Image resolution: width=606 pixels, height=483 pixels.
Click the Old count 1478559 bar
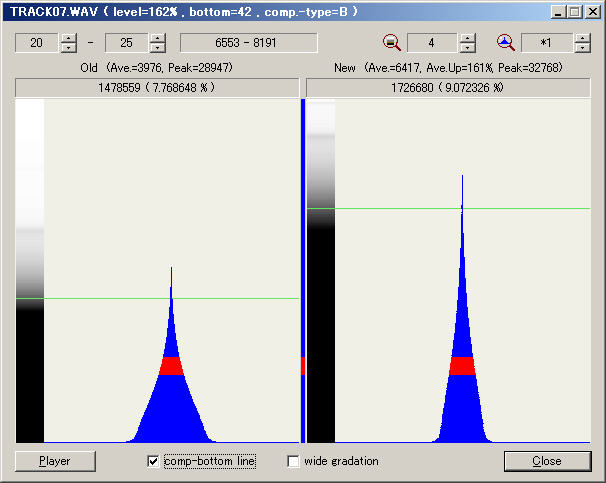[157, 88]
